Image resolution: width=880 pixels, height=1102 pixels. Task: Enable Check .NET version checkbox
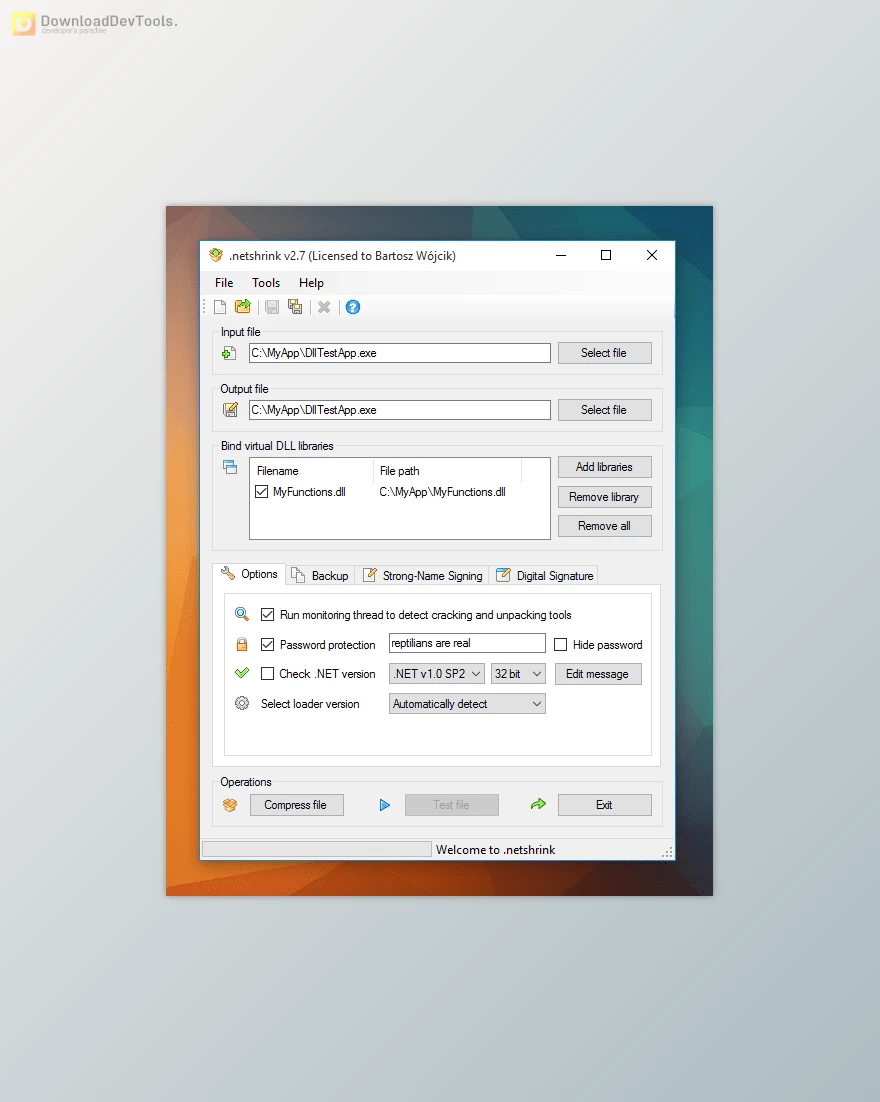(267, 673)
